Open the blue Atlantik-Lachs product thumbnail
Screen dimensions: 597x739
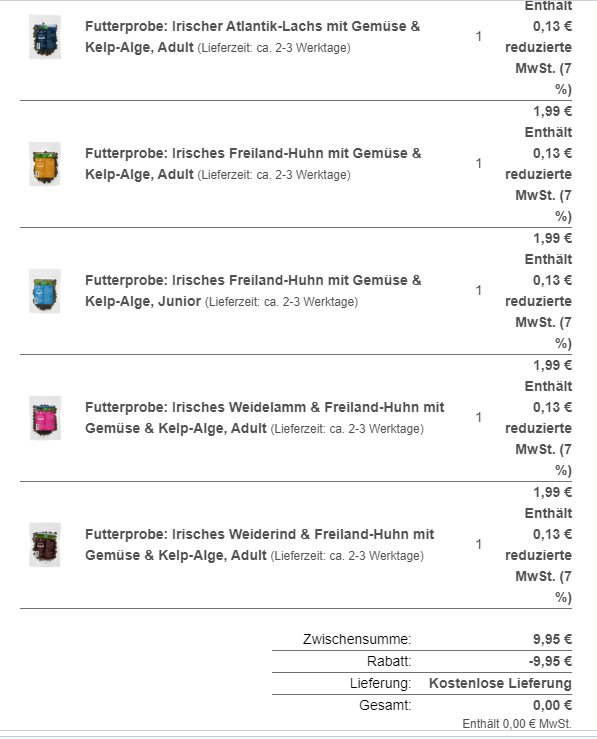tap(45, 37)
